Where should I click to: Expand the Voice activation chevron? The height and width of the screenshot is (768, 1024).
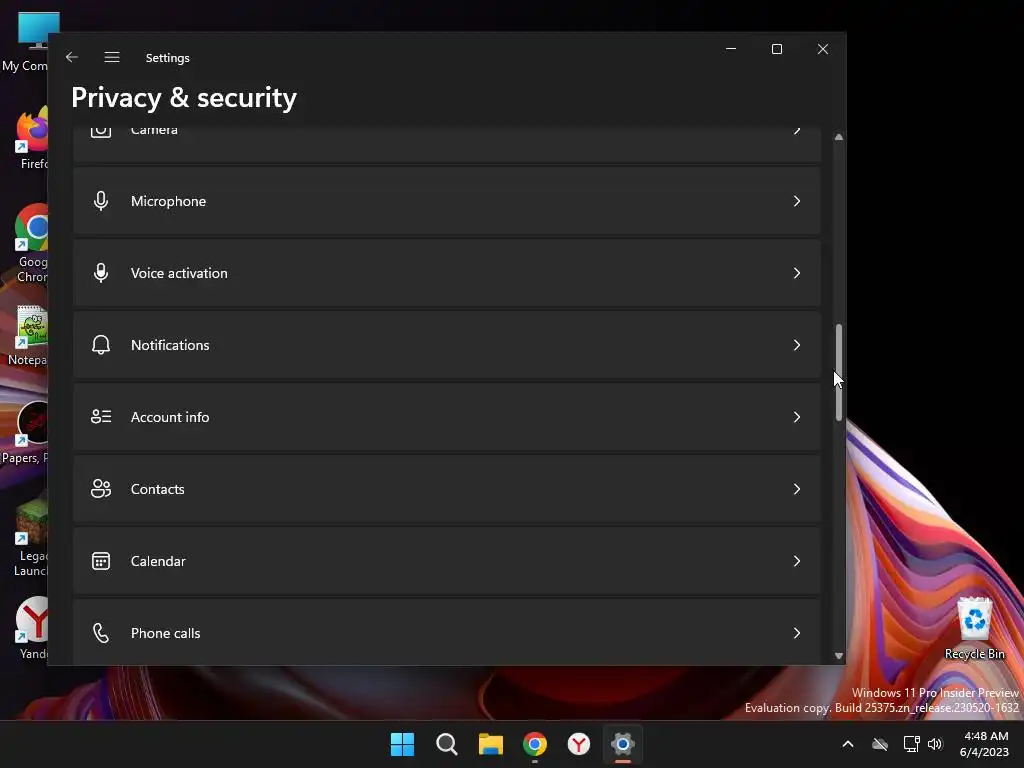coord(797,273)
